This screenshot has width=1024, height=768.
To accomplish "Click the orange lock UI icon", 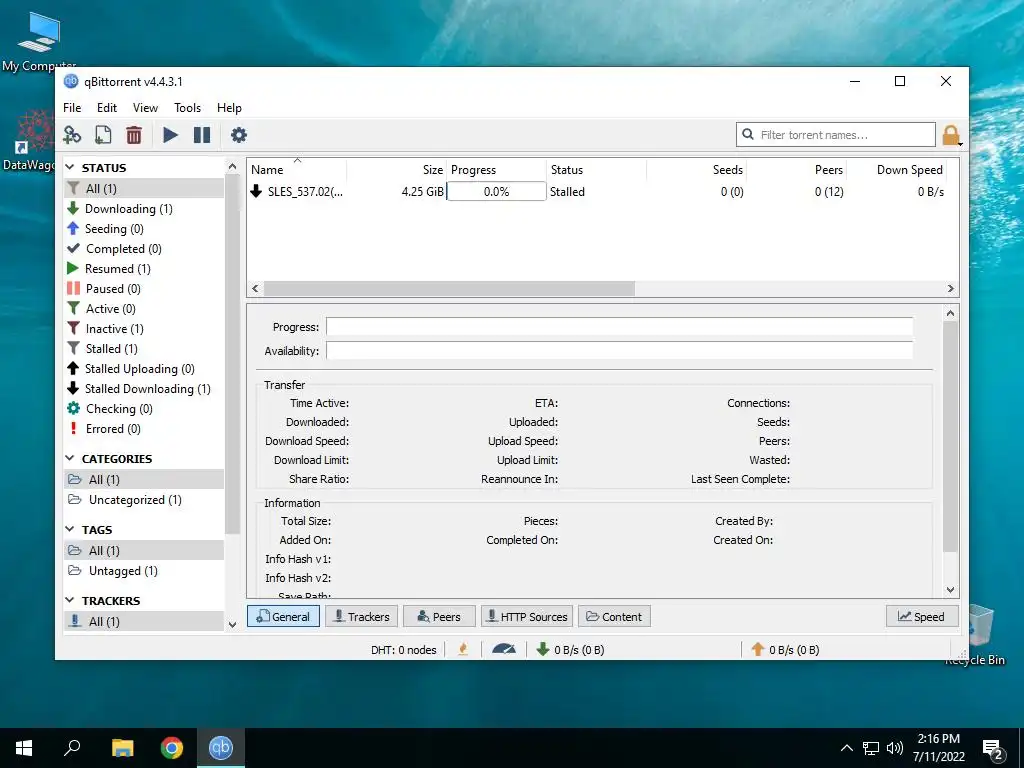I will (x=951, y=135).
